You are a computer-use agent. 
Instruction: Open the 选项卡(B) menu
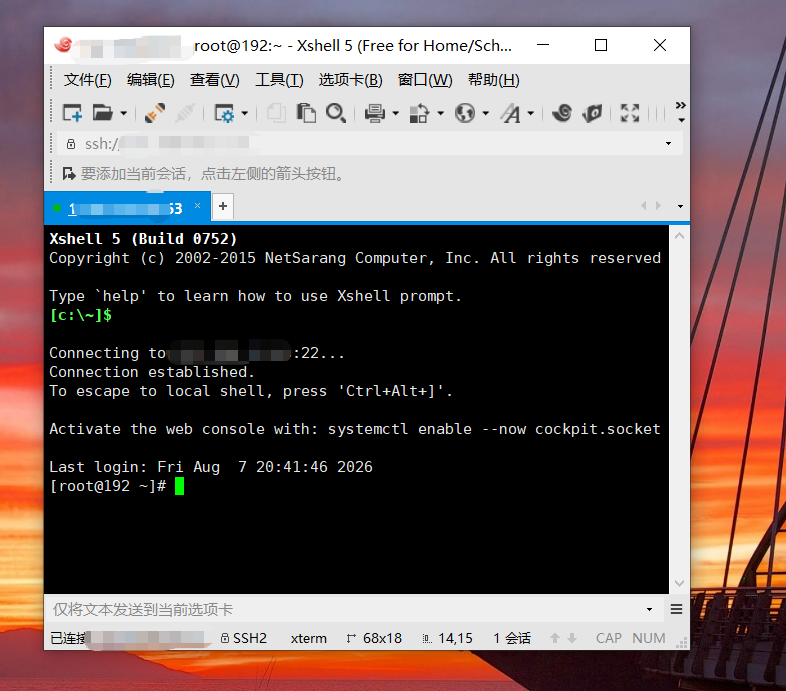350,80
